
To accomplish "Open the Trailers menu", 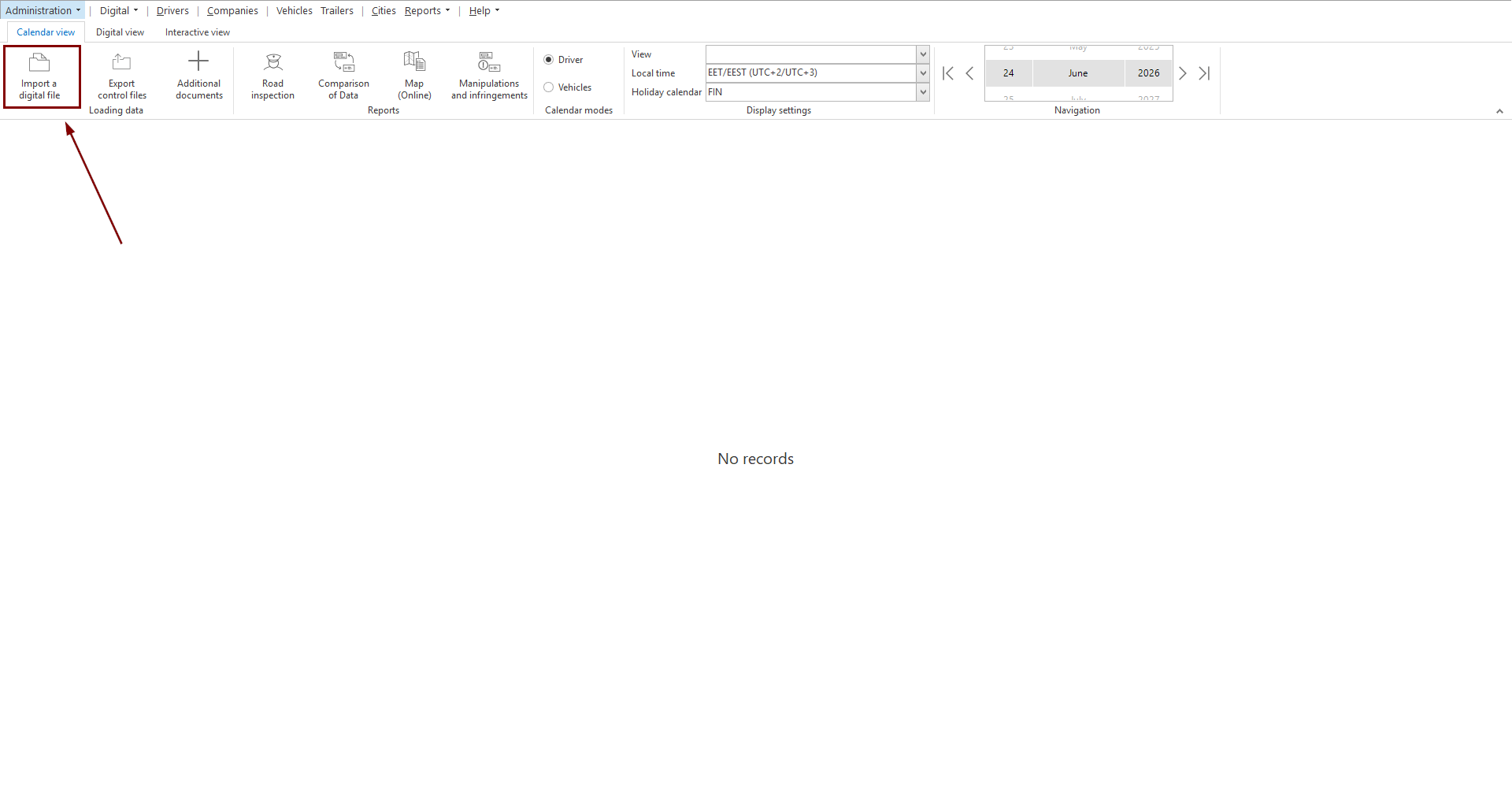I will point(337,10).
